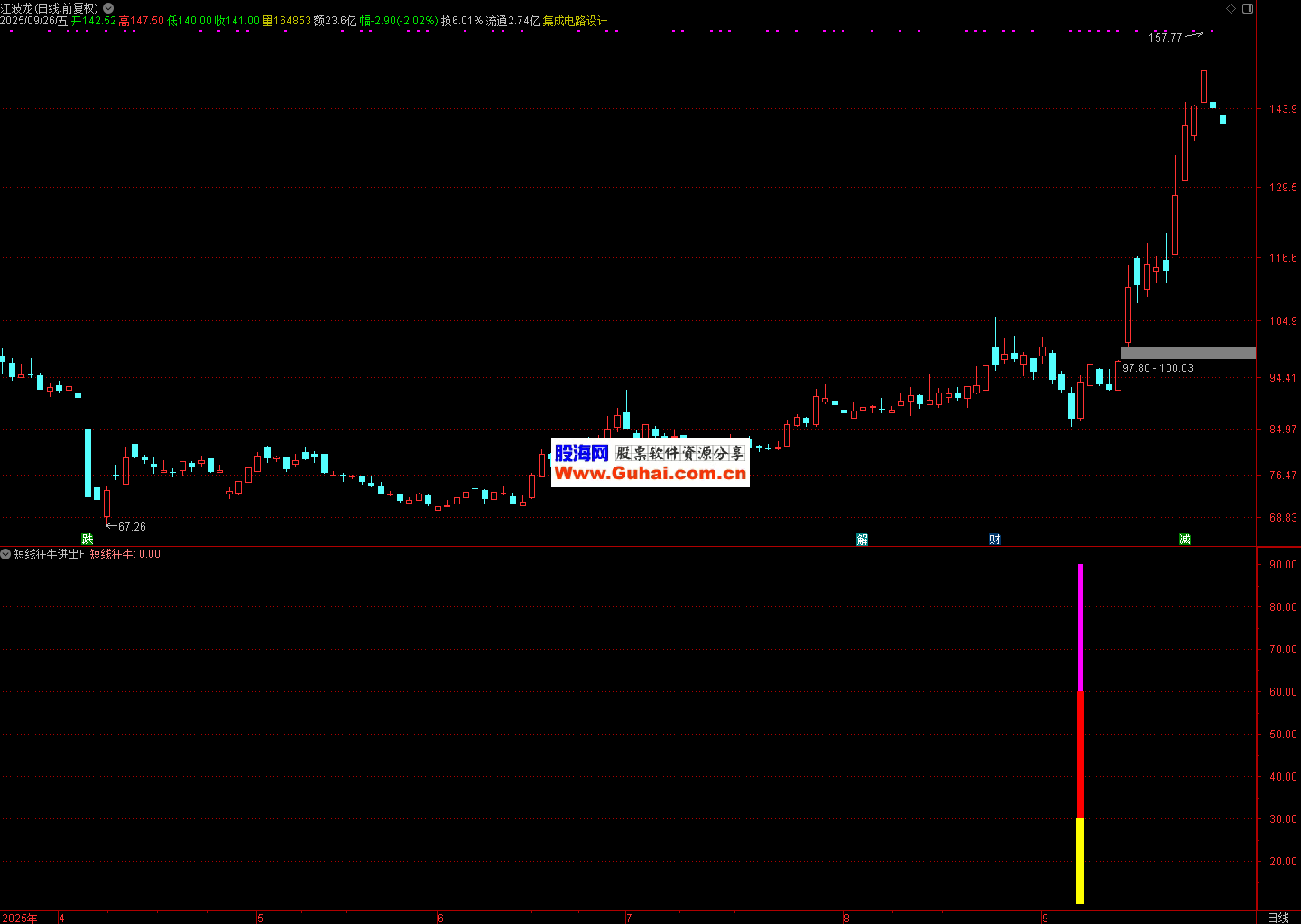
Task: Click the 集成电路设计 sector link
Action: pyautogui.click(x=575, y=21)
